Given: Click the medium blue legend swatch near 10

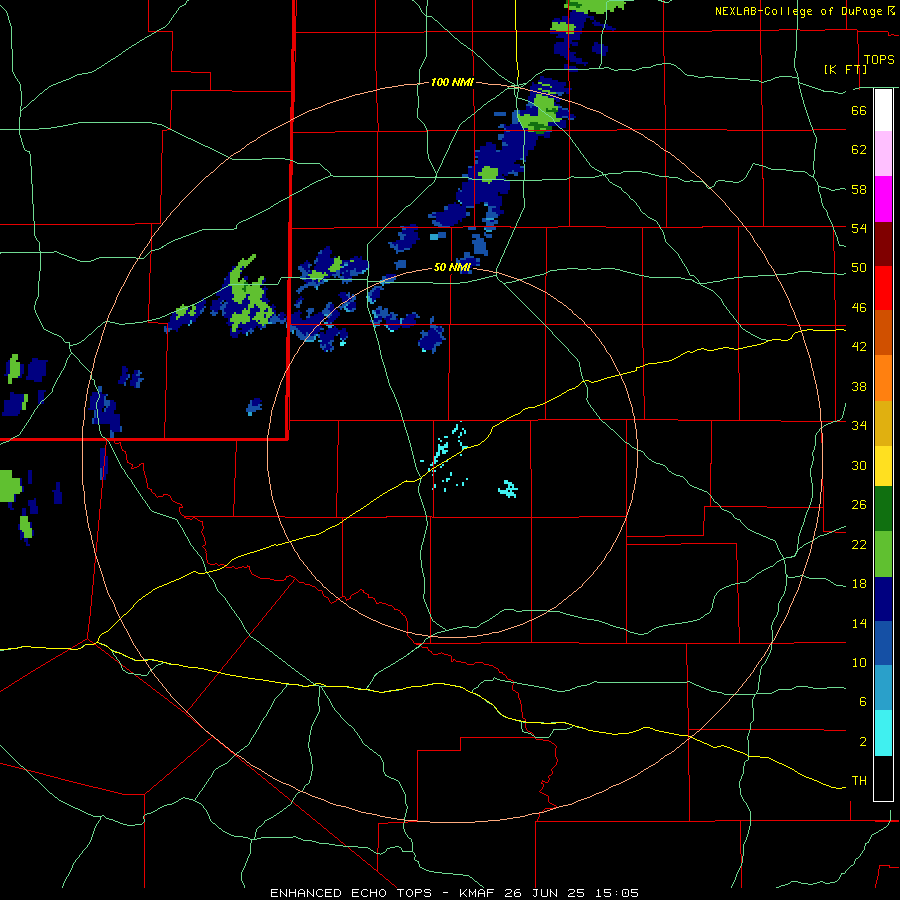Looking at the screenshot, I should coord(883,643).
